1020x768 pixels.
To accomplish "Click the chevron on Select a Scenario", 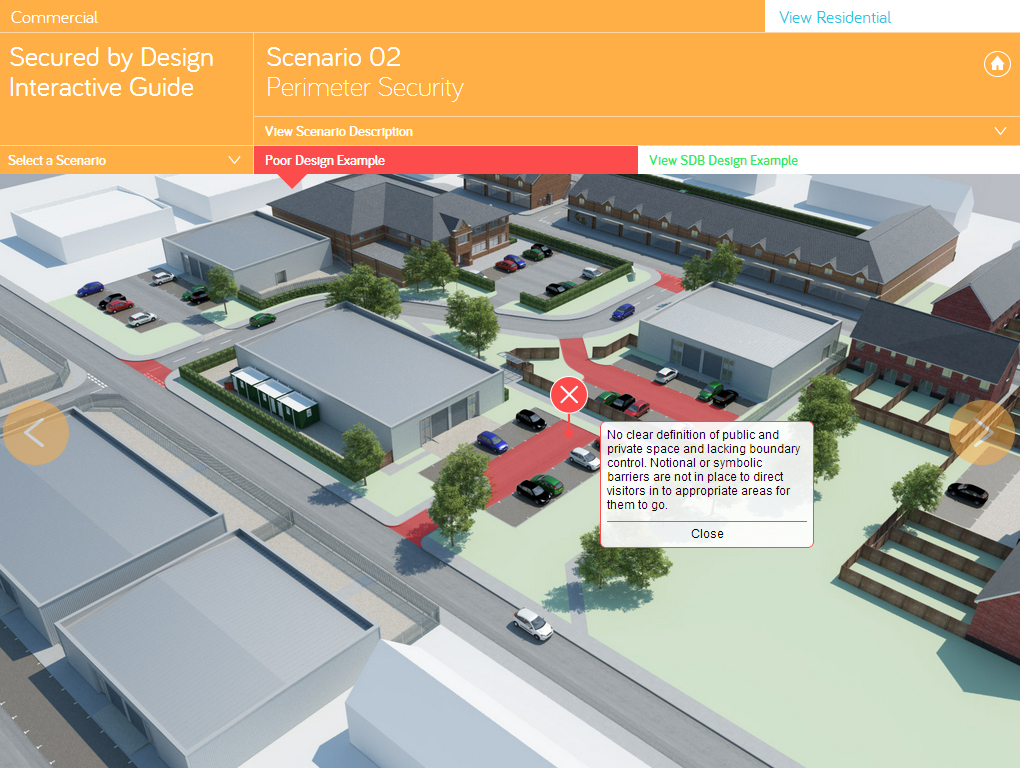I will 235,159.
